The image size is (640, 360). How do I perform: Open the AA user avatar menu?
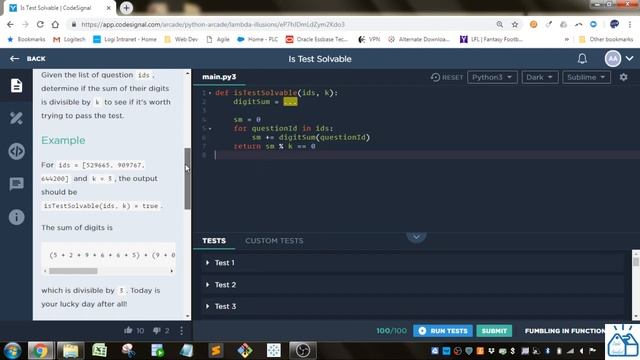coord(613,59)
